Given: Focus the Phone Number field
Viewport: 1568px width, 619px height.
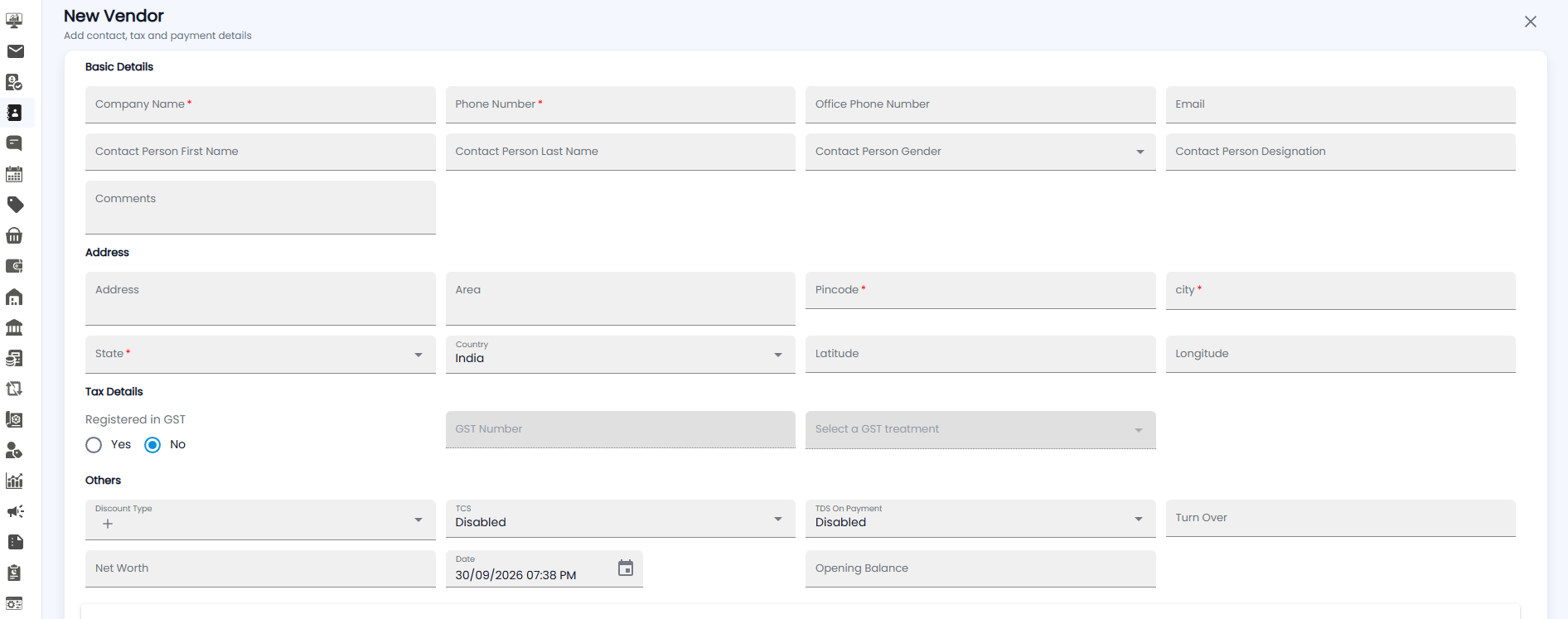Looking at the screenshot, I should click(x=621, y=104).
